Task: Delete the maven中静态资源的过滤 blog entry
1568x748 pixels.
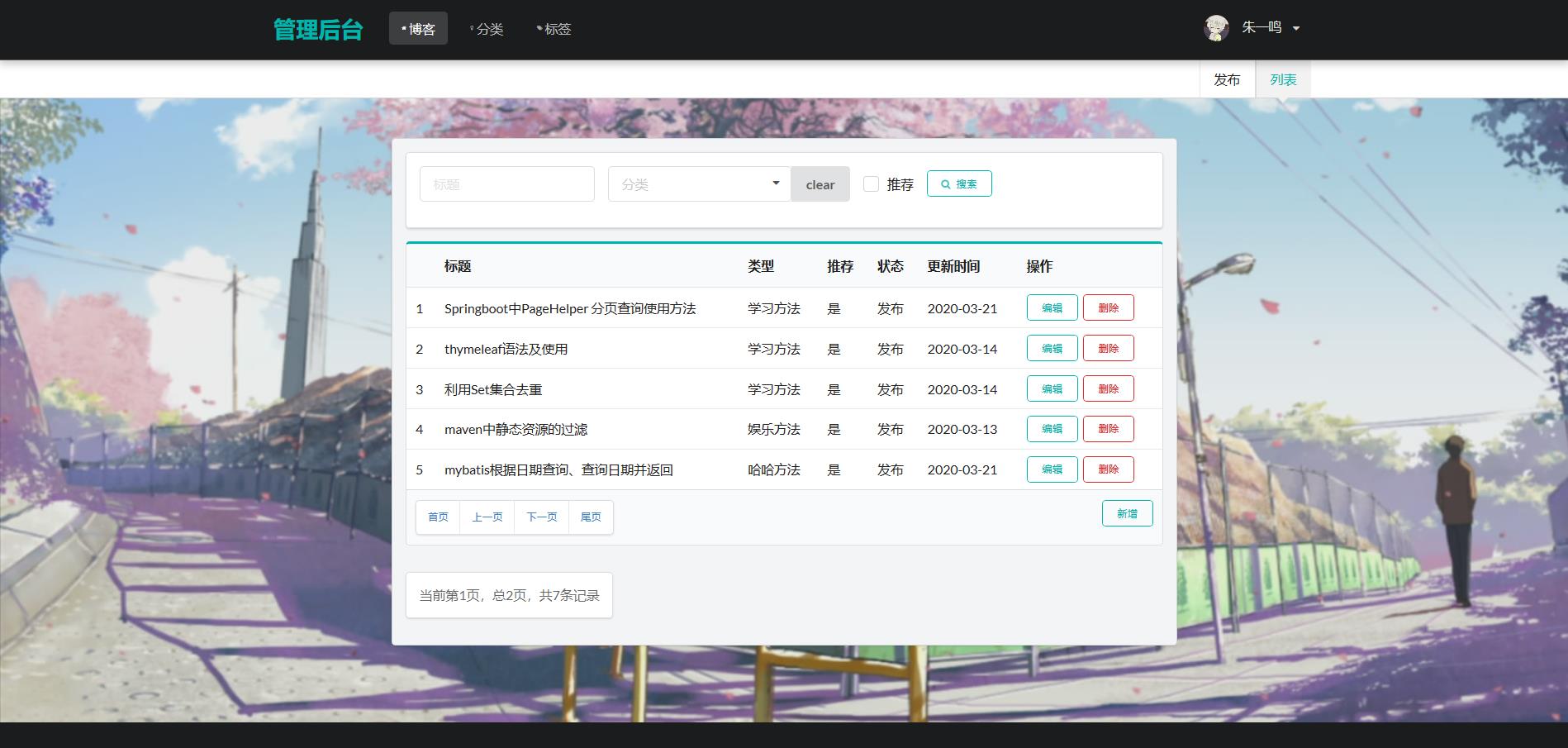Action: pyautogui.click(x=1108, y=429)
